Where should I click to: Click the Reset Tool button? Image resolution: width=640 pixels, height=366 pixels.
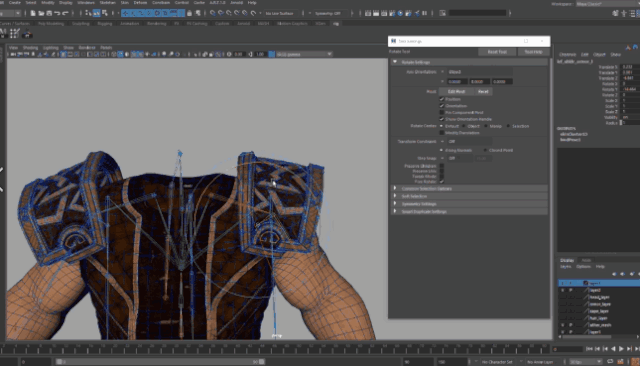coord(497,52)
